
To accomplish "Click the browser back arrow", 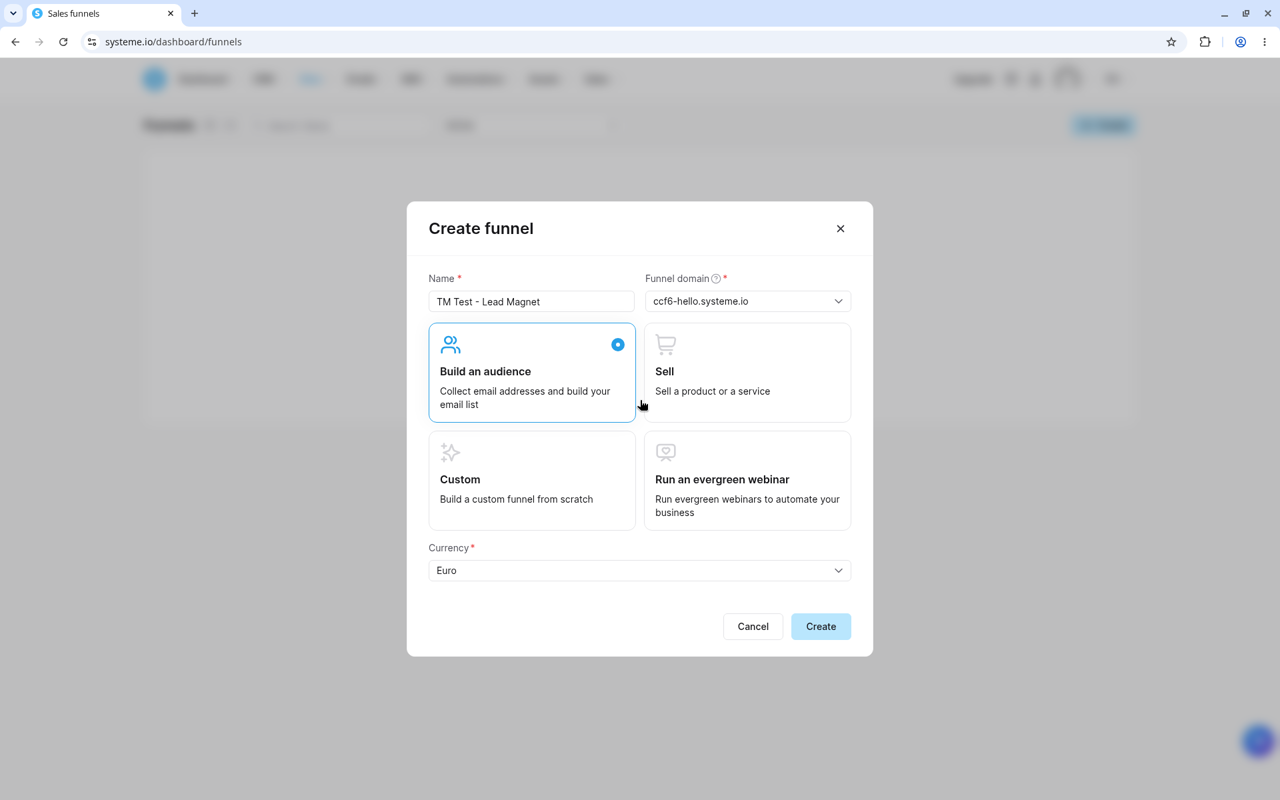I will click(x=15, y=42).
